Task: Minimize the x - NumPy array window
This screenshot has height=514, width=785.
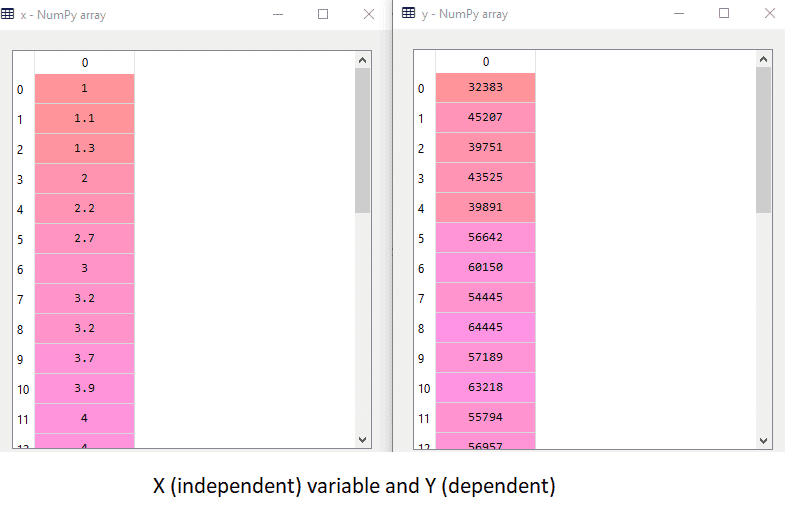Action: click(277, 14)
